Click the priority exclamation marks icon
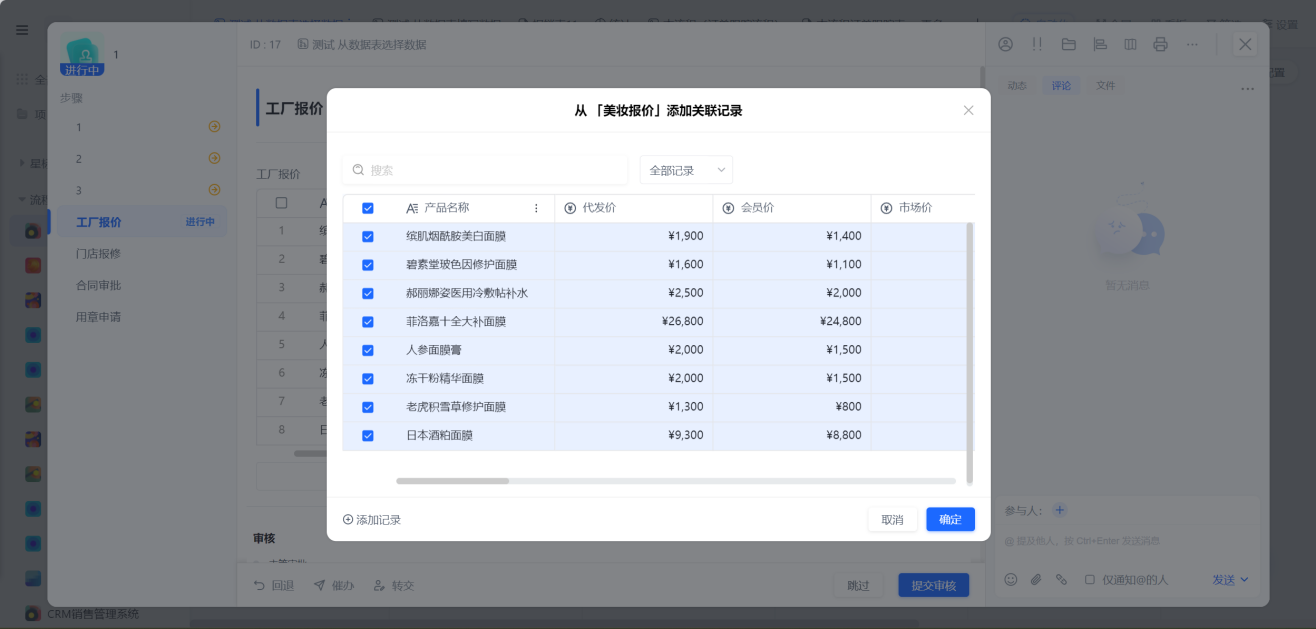Screen dimensions: 1316x629 [1037, 44]
